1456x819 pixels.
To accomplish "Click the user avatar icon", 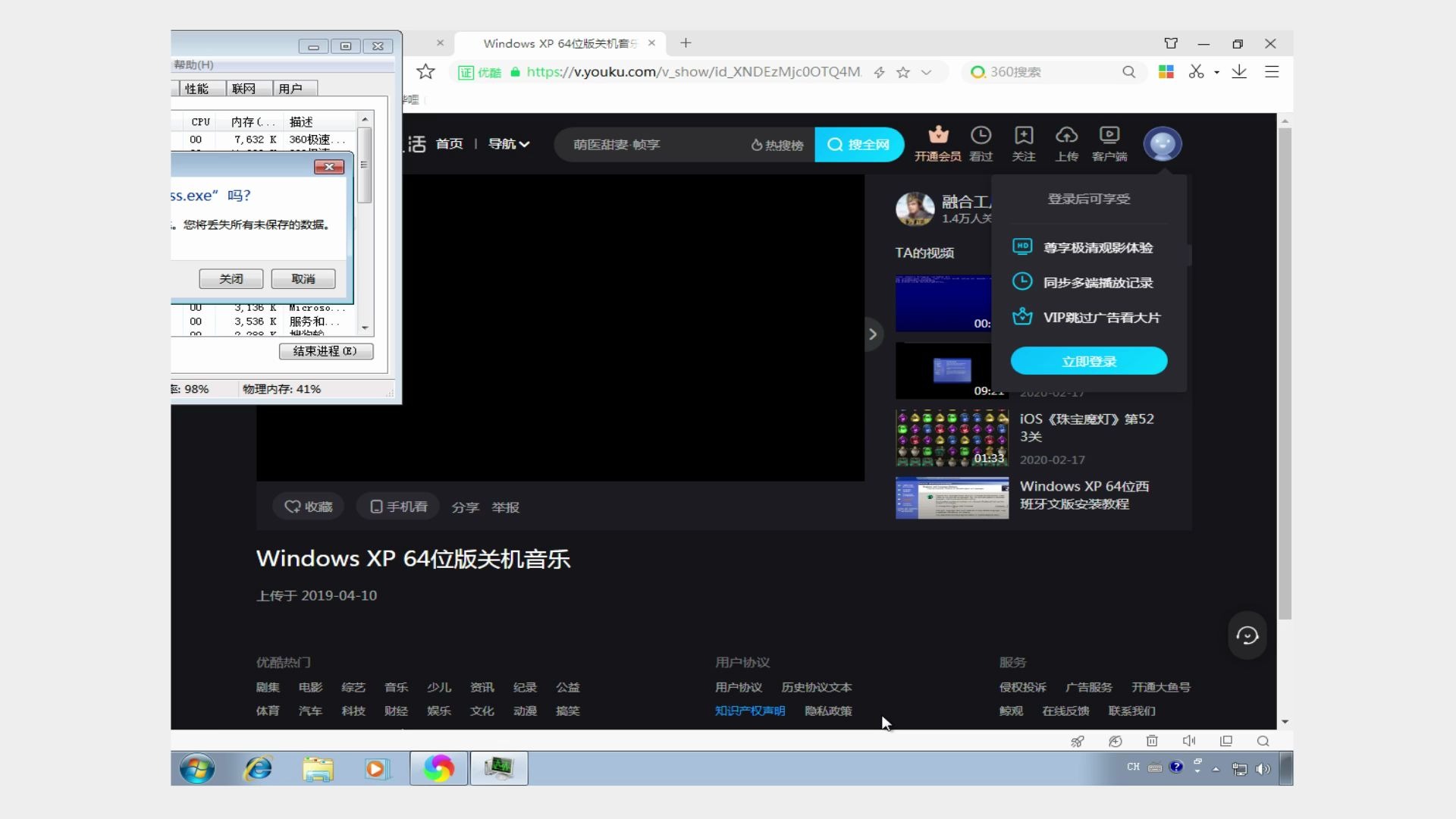I will tap(1163, 144).
